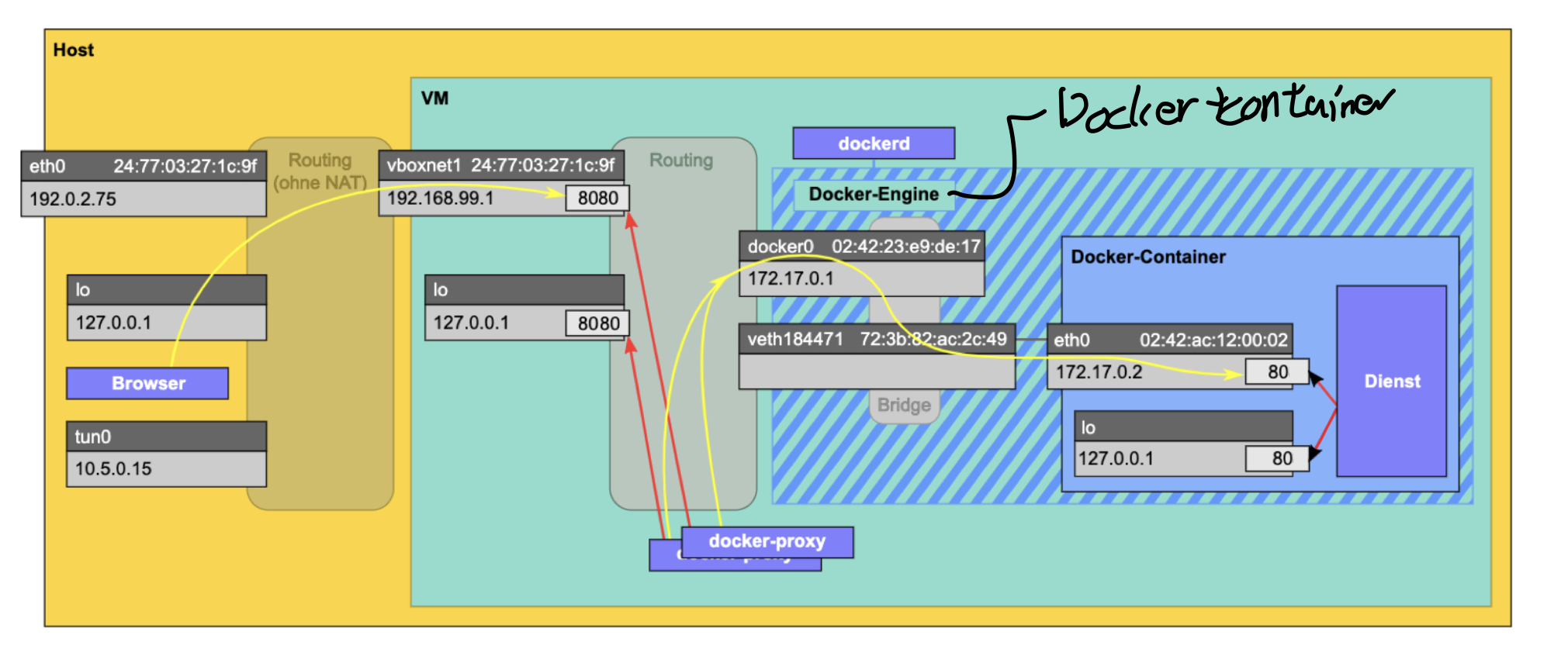1568x663 pixels.
Task: Click port 8080 on VM loopback
Action: coord(597,323)
